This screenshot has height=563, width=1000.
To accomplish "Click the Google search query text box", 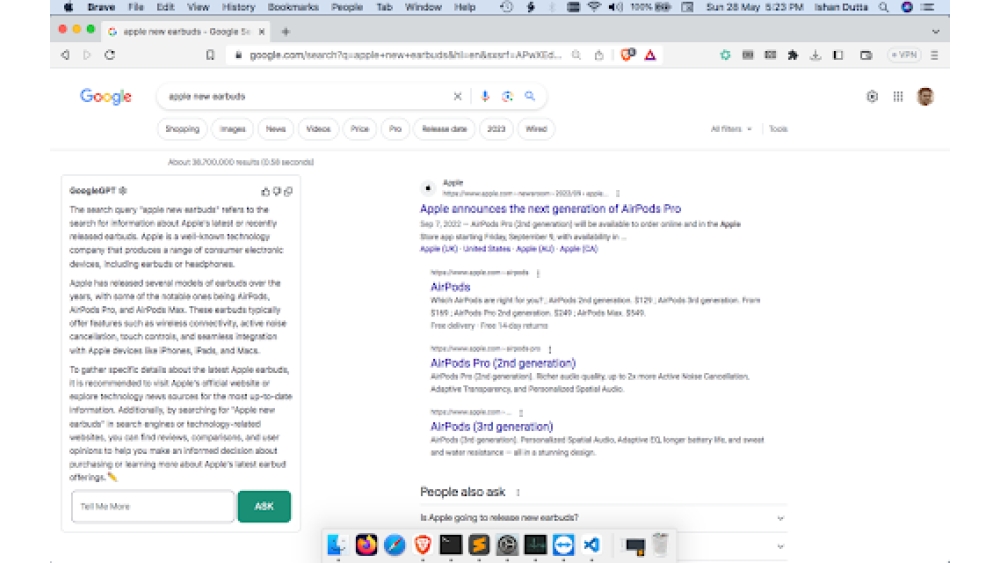I will click(x=306, y=96).
